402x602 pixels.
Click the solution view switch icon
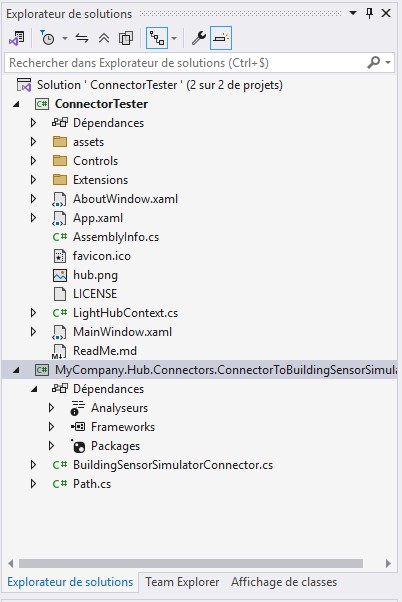coord(17,38)
